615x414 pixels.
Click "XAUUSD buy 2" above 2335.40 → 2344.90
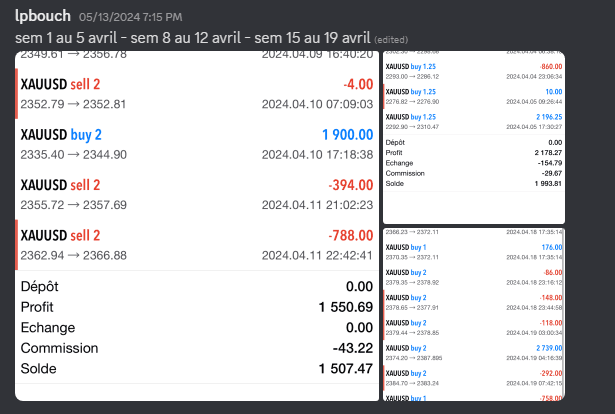point(61,135)
